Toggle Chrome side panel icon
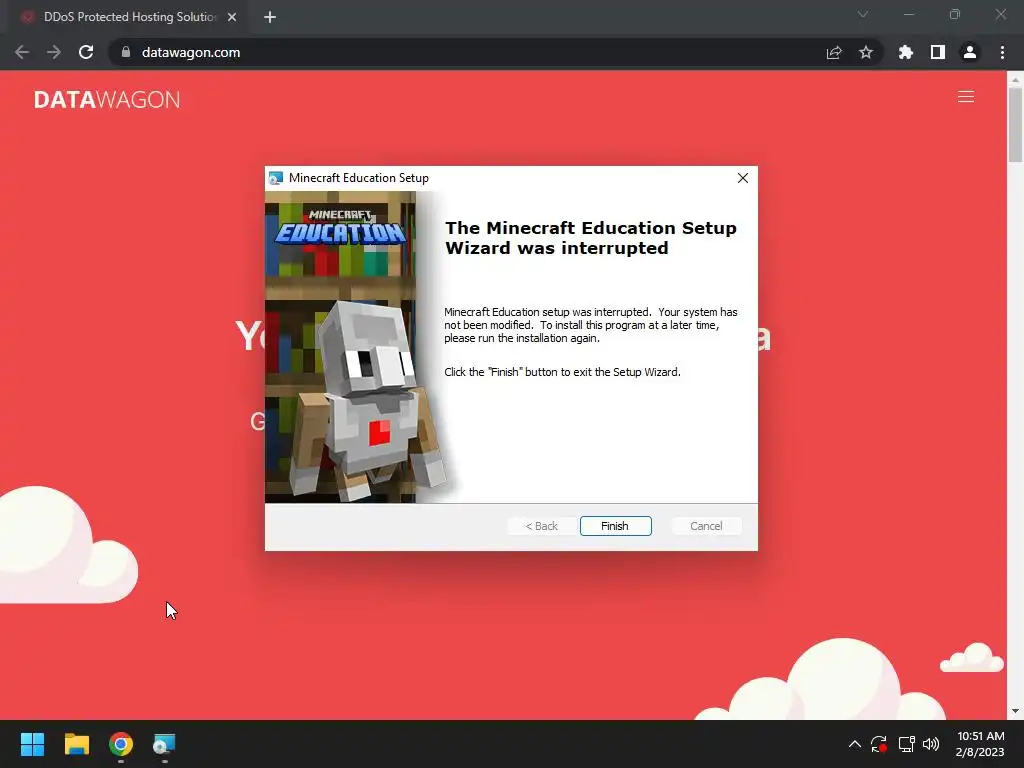Image resolution: width=1024 pixels, height=768 pixels. 938,52
